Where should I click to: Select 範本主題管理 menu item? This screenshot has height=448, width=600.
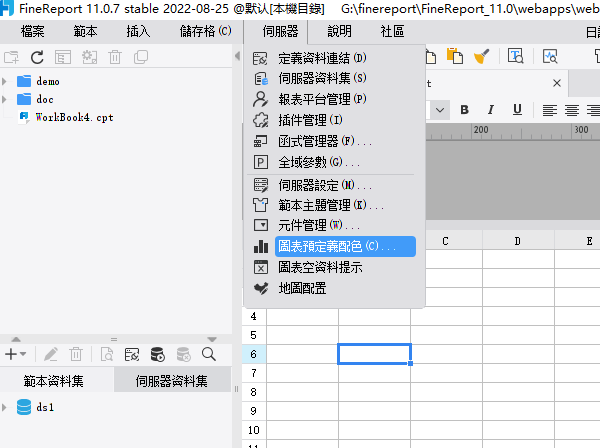[x=332, y=205]
